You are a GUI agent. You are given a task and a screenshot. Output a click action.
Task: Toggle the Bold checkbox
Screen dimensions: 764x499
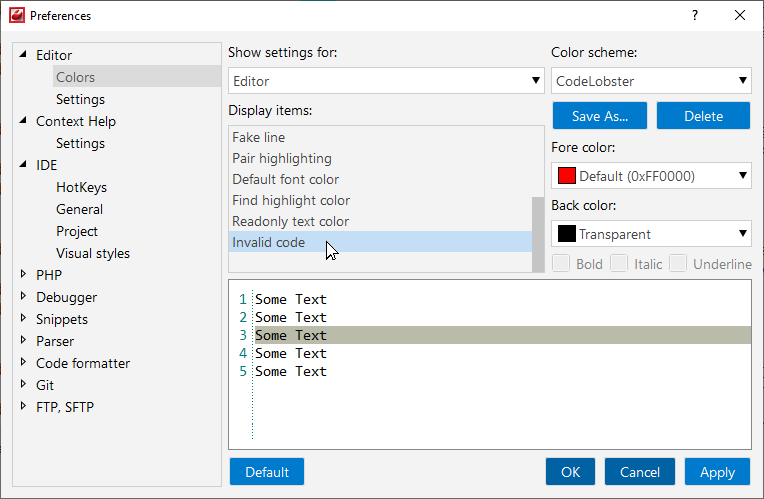[561, 263]
